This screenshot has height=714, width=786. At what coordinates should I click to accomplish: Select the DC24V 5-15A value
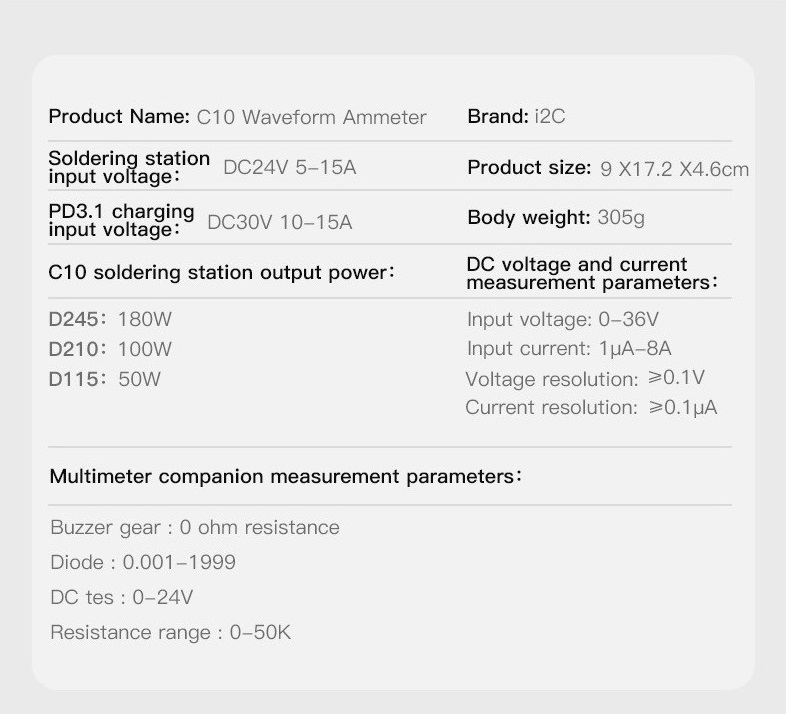tap(290, 167)
